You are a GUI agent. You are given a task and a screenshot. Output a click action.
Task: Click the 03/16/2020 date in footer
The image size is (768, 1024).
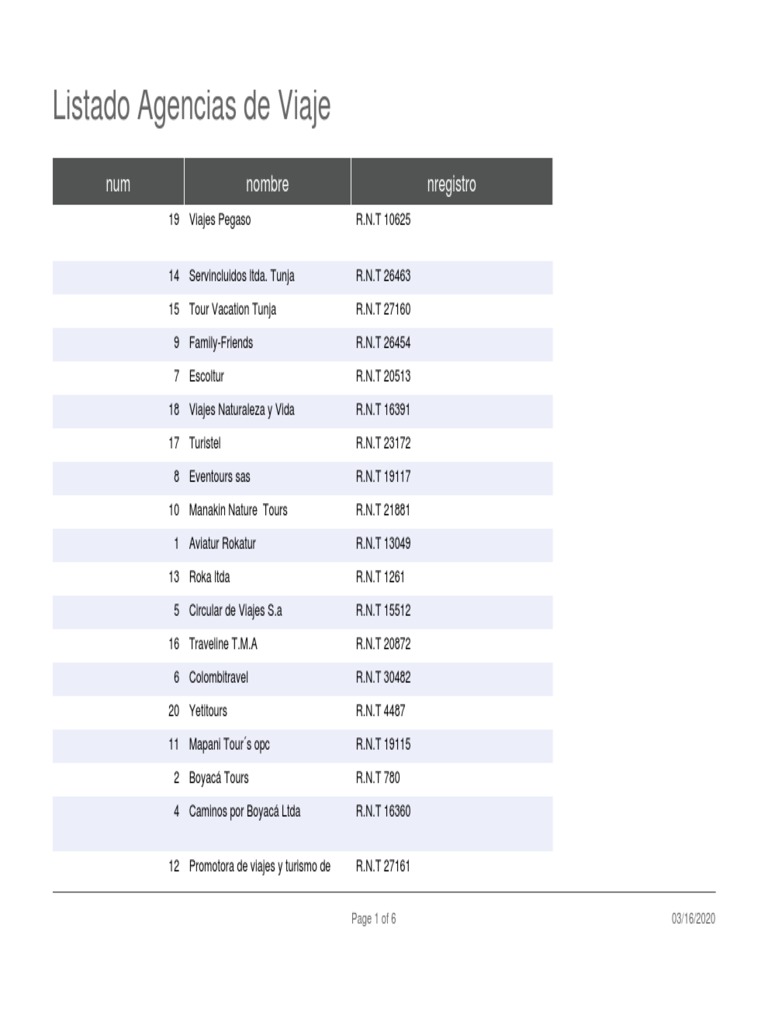tap(693, 919)
